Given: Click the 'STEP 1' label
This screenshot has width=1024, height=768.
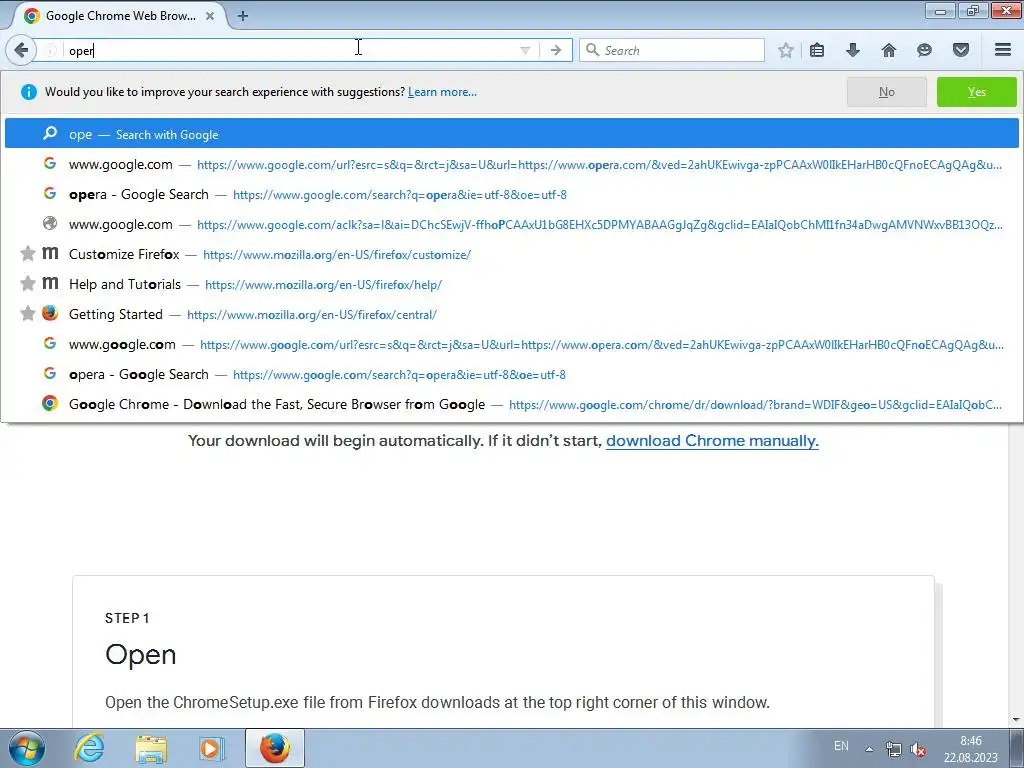Looking at the screenshot, I should (127, 618).
